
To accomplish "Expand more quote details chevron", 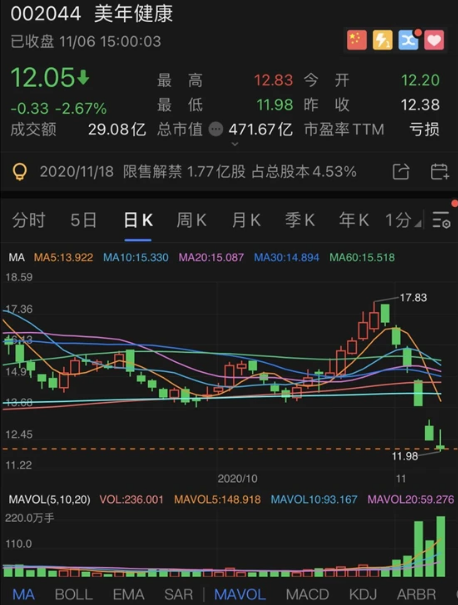I will [234, 144].
